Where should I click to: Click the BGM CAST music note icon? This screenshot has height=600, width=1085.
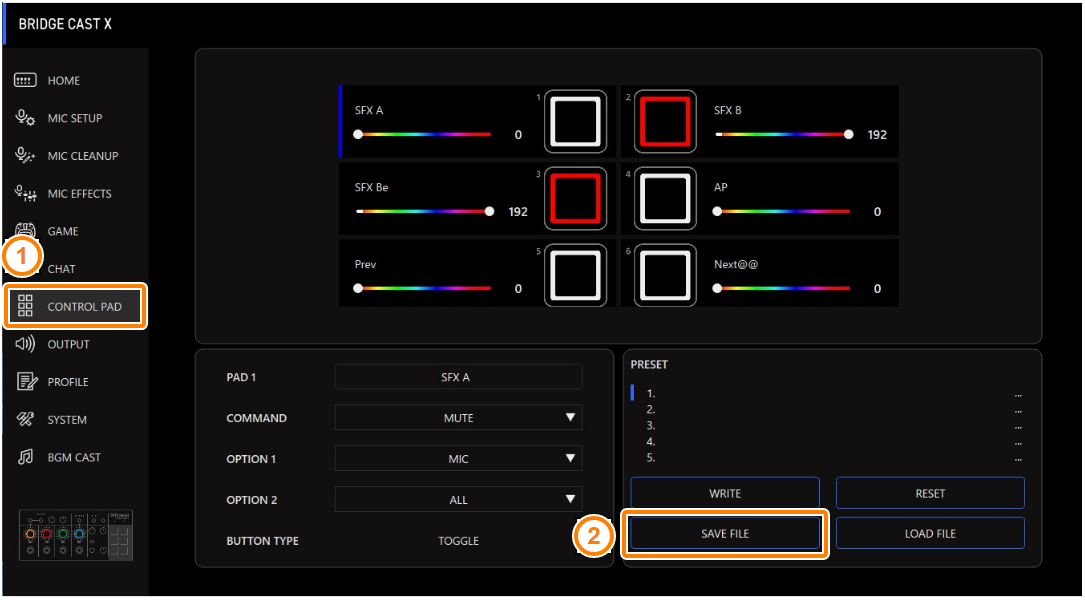[x=25, y=457]
